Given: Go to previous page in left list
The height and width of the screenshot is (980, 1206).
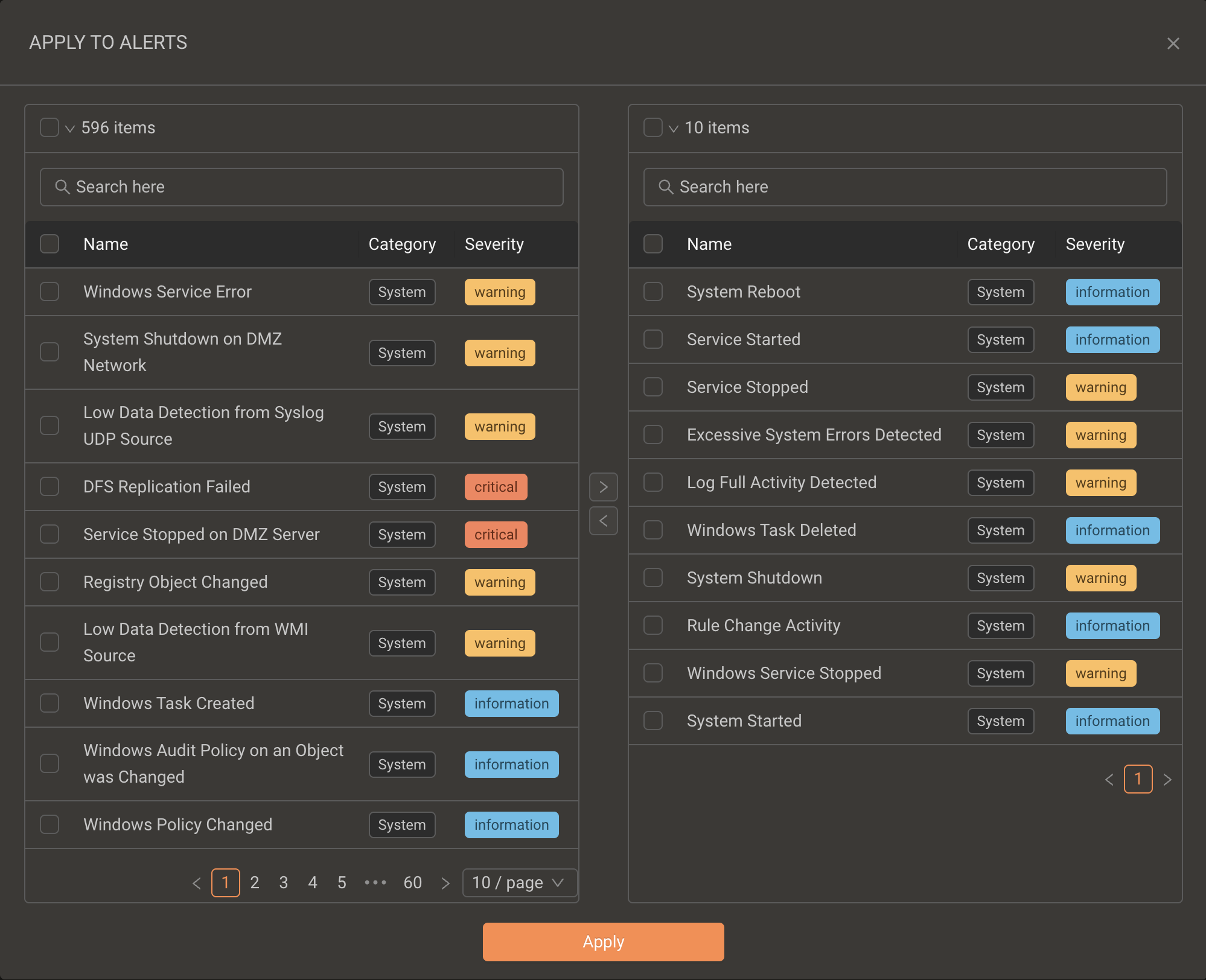Looking at the screenshot, I should (x=197, y=883).
